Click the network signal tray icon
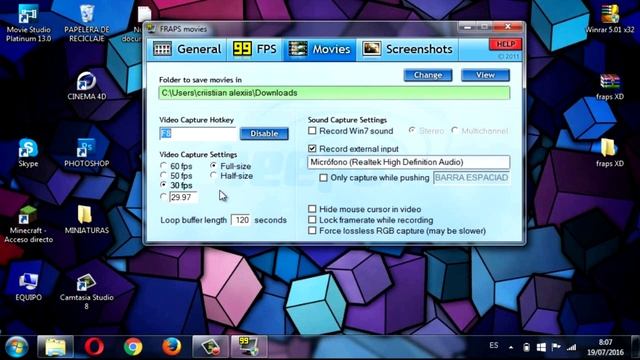Image resolution: width=640 pixels, height=360 pixels. tap(572, 347)
